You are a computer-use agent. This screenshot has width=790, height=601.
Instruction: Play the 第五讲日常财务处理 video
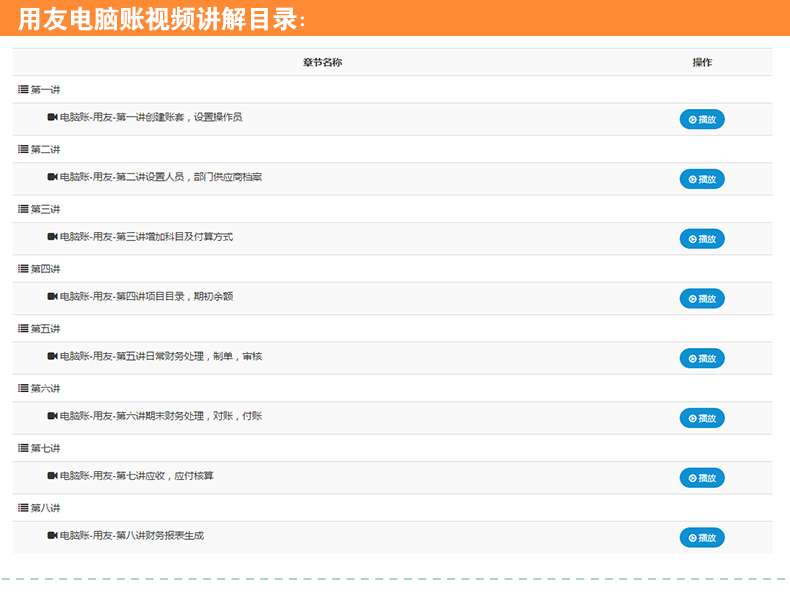(702, 359)
